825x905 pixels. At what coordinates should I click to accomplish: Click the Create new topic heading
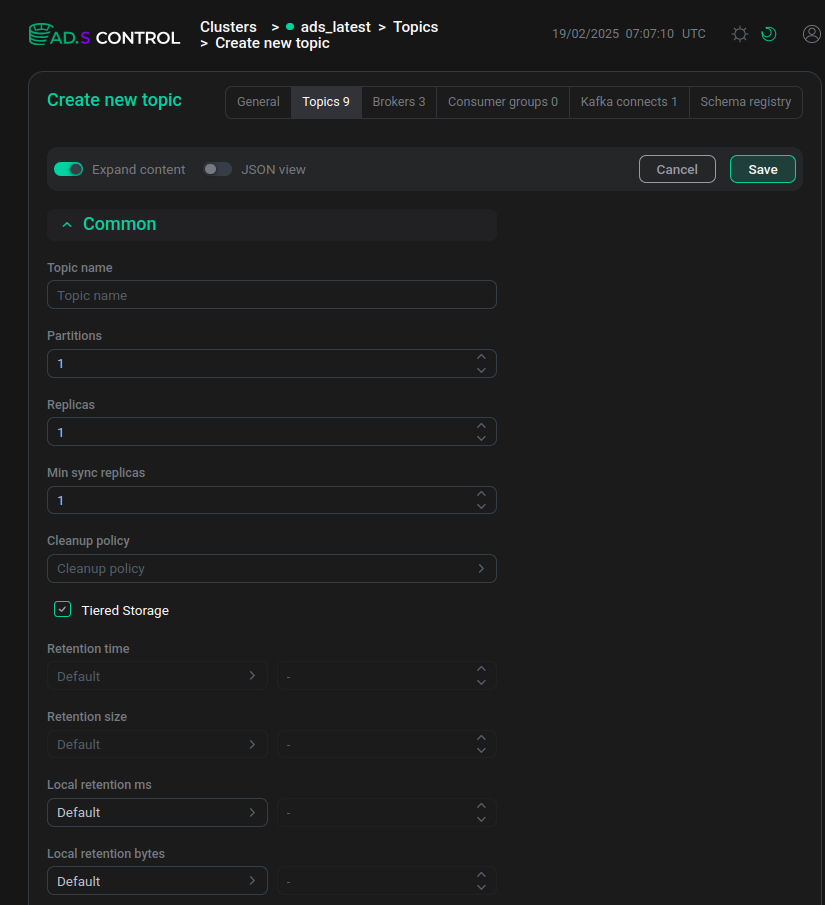(x=114, y=100)
